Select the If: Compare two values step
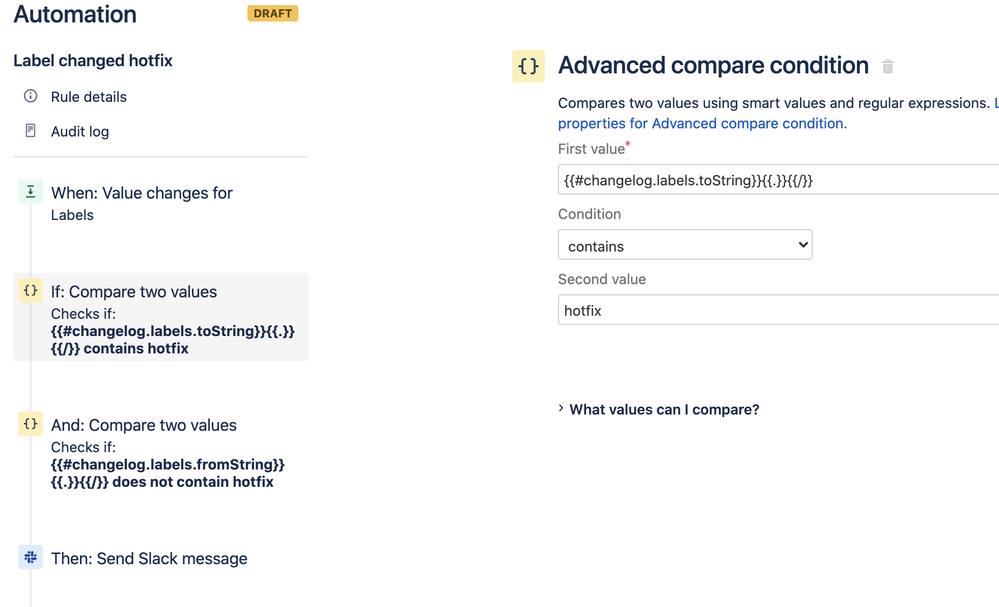Viewport: 999px width, 607px height. coord(161,317)
